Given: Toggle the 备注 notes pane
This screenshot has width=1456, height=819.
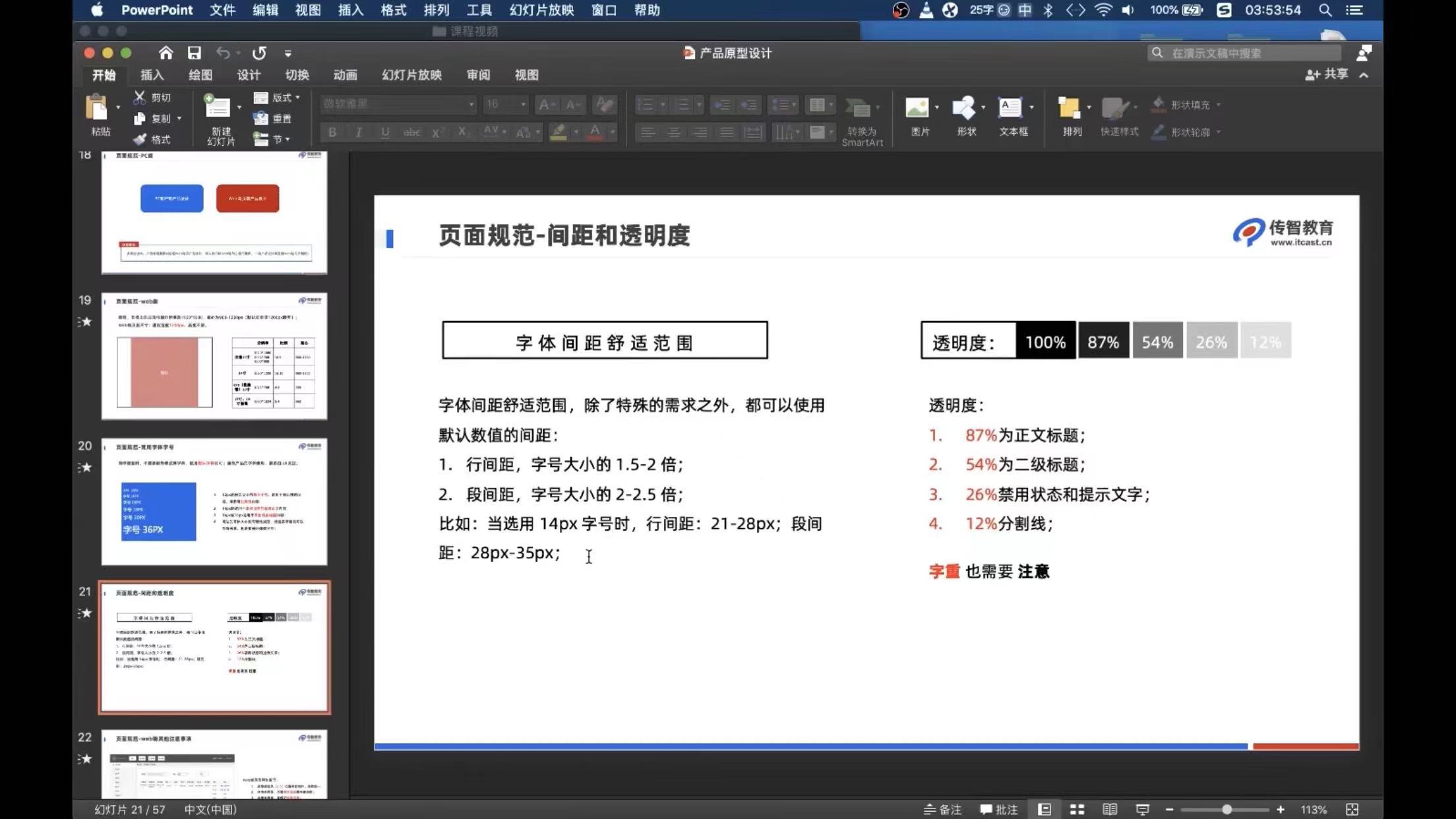Looking at the screenshot, I should point(943,809).
